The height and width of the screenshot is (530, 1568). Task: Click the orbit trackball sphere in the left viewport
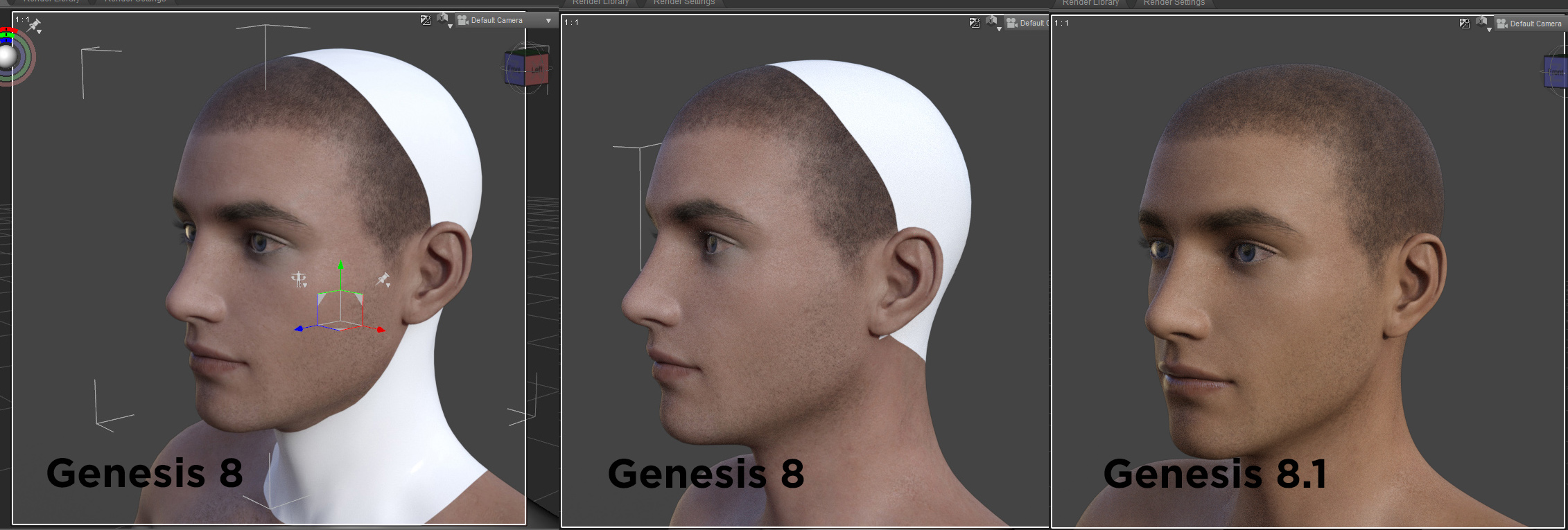coord(8,56)
